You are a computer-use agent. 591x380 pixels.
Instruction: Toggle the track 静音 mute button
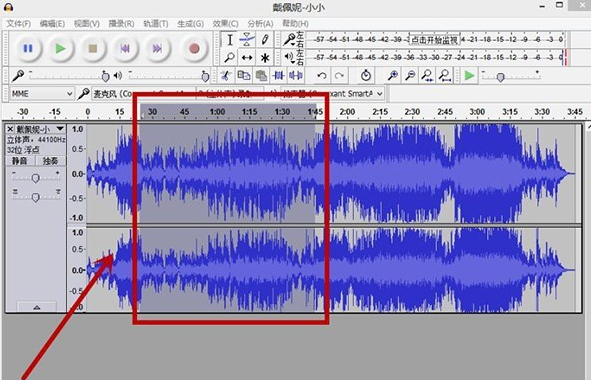pyautogui.click(x=20, y=161)
